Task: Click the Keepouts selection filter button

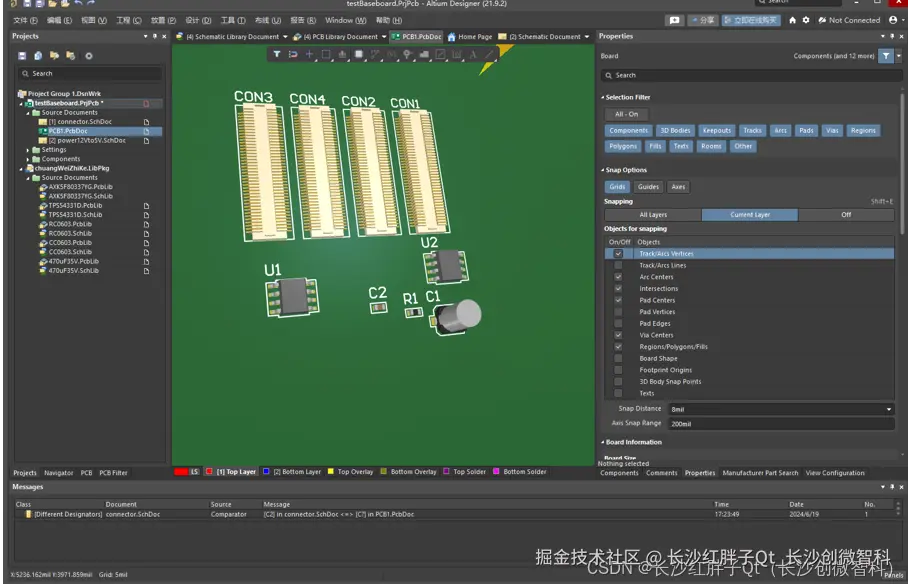Action: pos(717,130)
